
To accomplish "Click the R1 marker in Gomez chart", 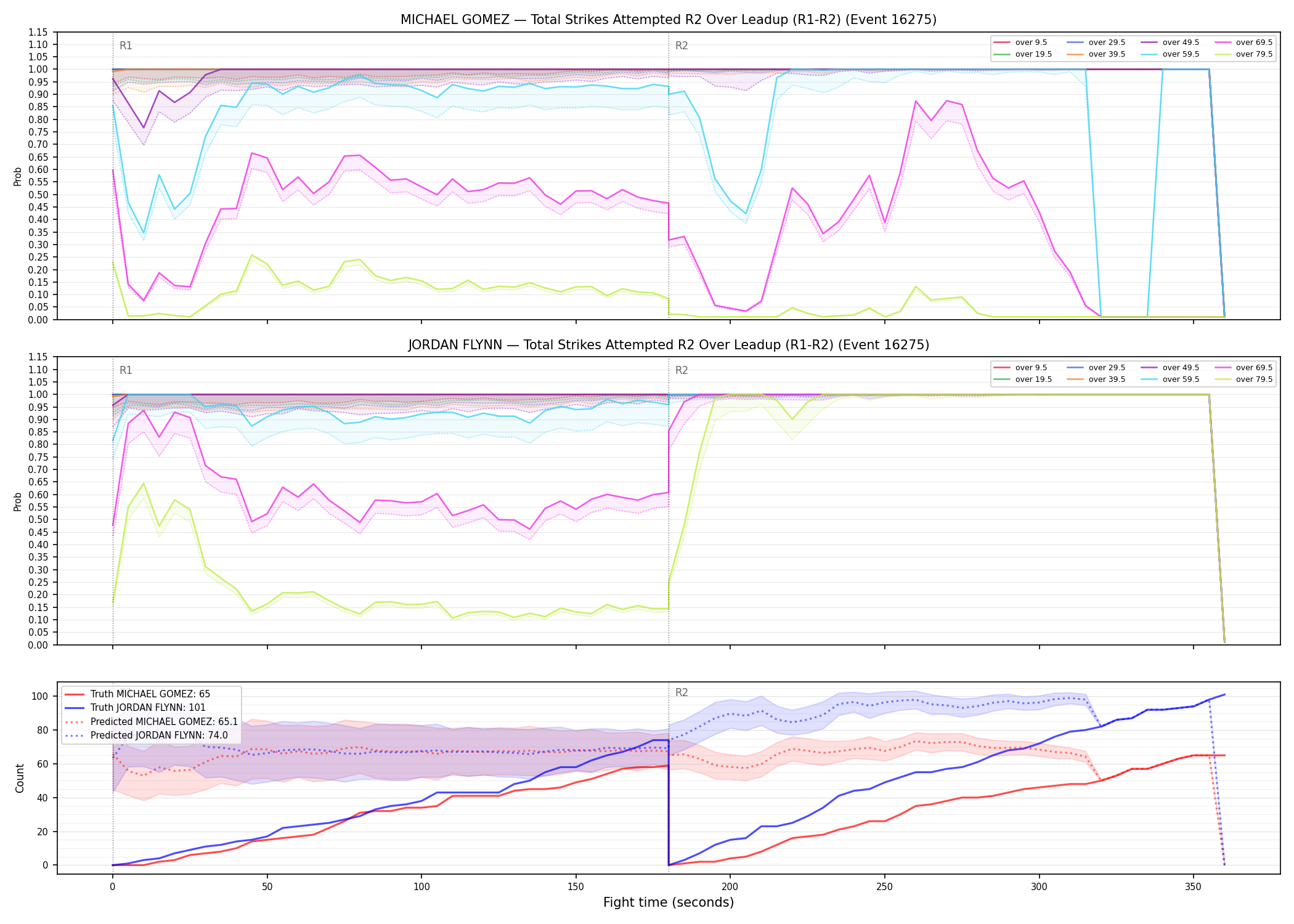I will coord(126,46).
